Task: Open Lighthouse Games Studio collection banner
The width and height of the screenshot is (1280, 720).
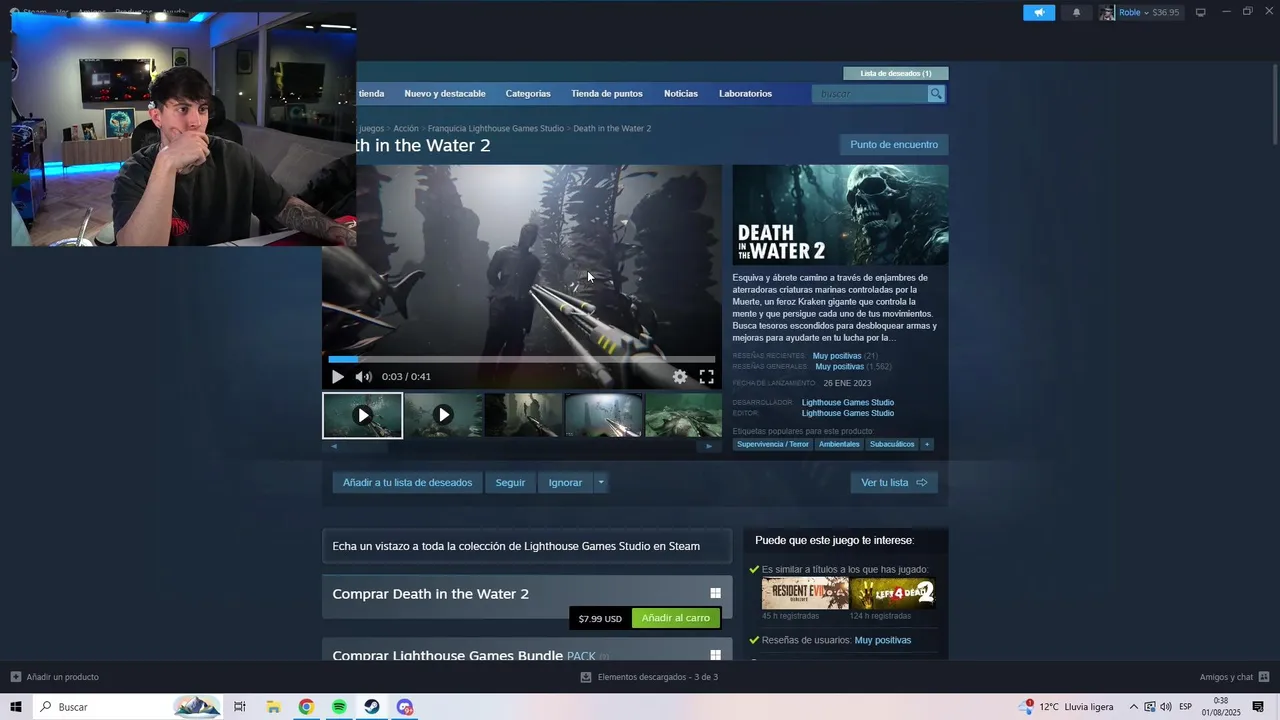Action: click(x=527, y=546)
